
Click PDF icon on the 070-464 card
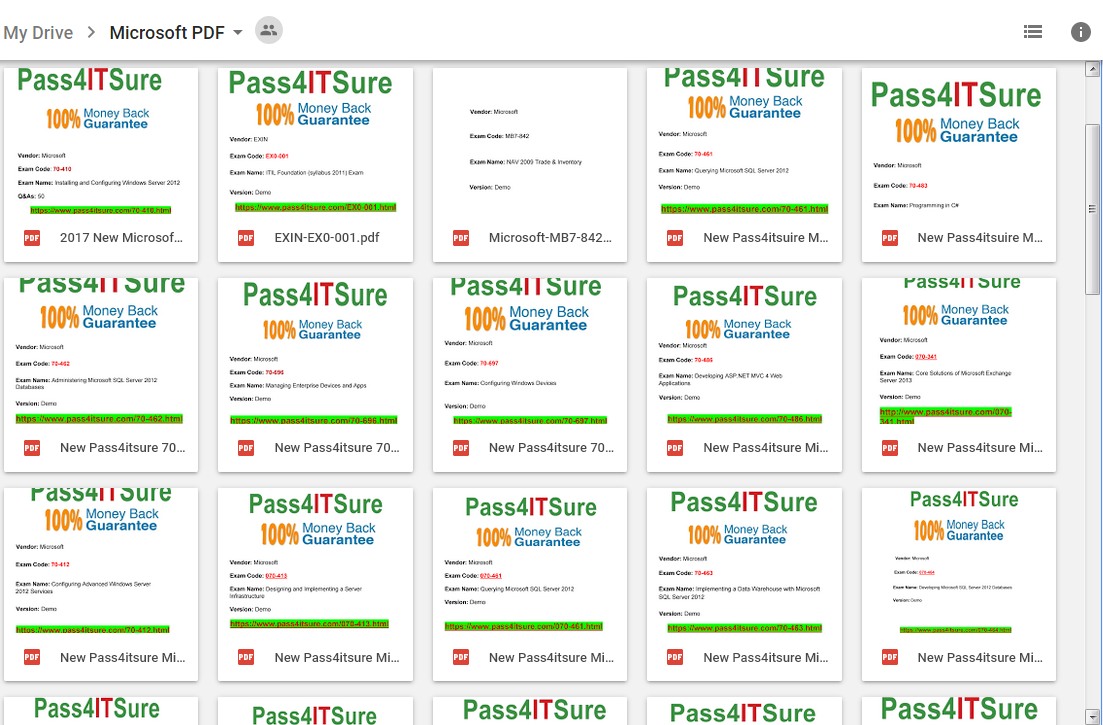coord(890,657)
